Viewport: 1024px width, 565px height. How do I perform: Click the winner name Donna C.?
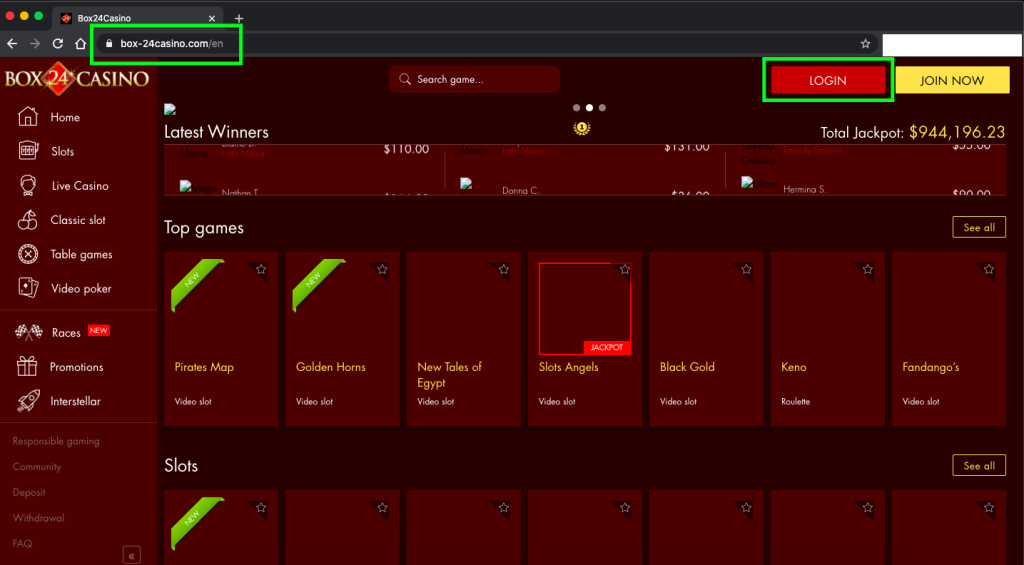(x=520, y=191)
